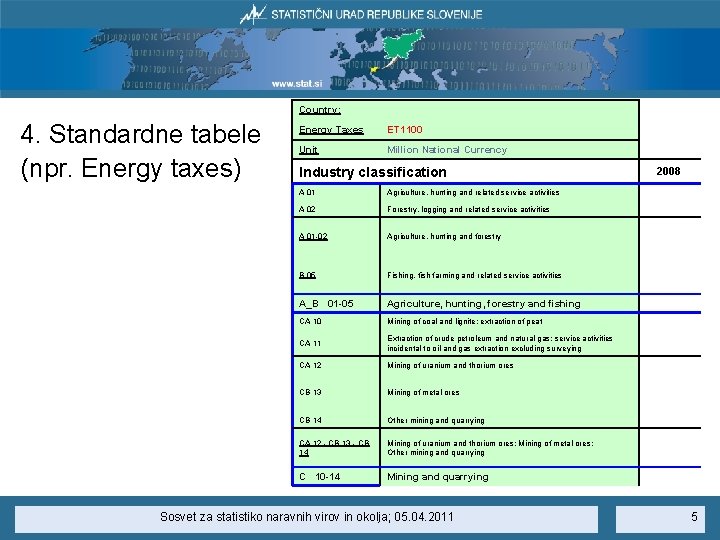The width and height of the screenshot is (720, 540).
Task: Click the red 'ET1100' code
Action: point(405,129)
